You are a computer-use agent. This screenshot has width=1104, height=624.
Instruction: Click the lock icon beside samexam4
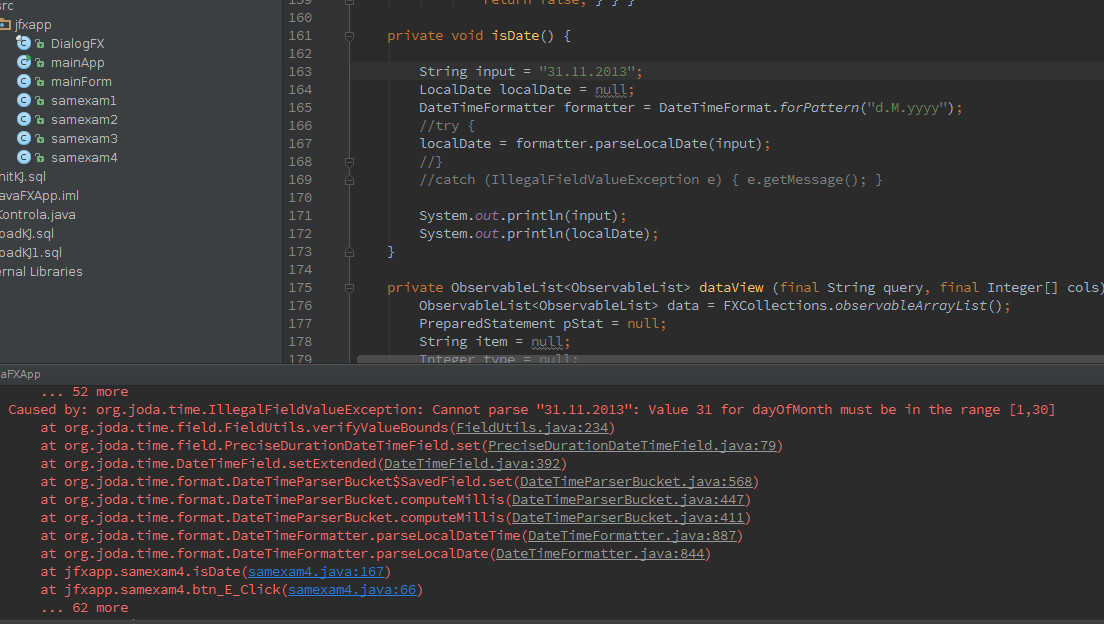(40, 158)
